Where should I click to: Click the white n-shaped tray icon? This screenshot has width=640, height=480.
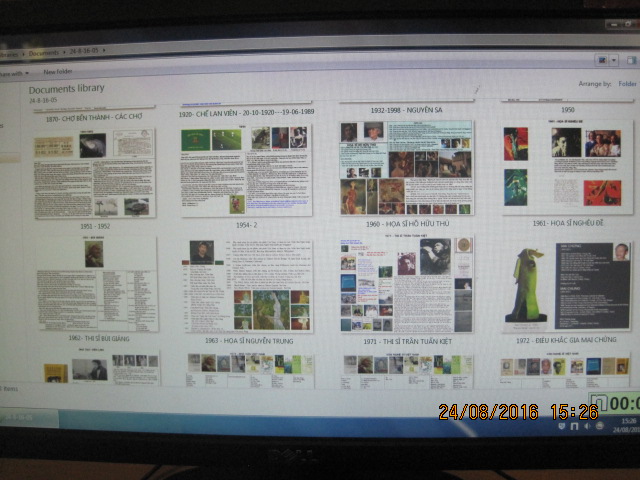click(574, 427)
